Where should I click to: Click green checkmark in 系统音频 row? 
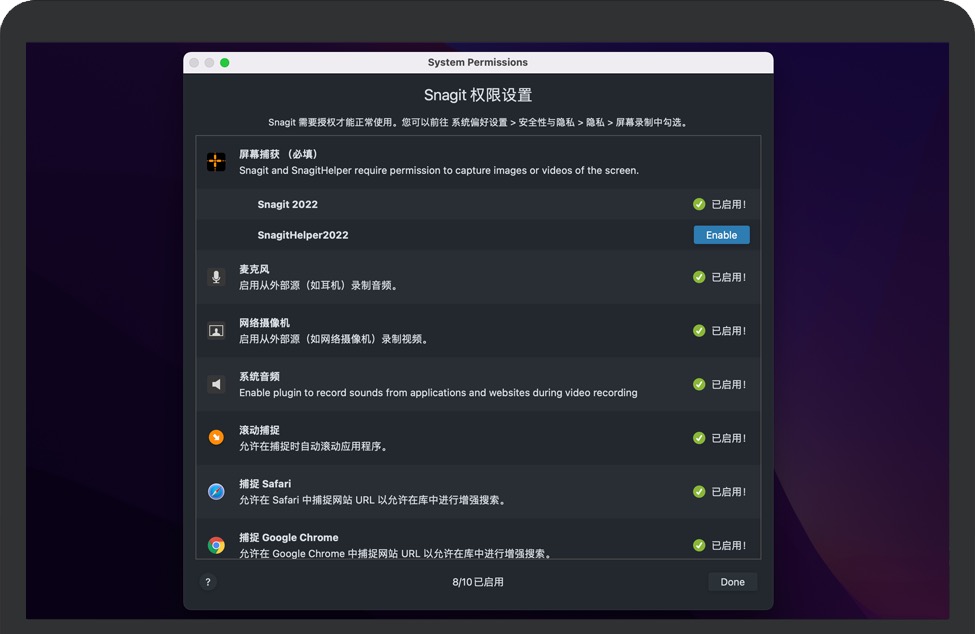(x=699, y=384)
